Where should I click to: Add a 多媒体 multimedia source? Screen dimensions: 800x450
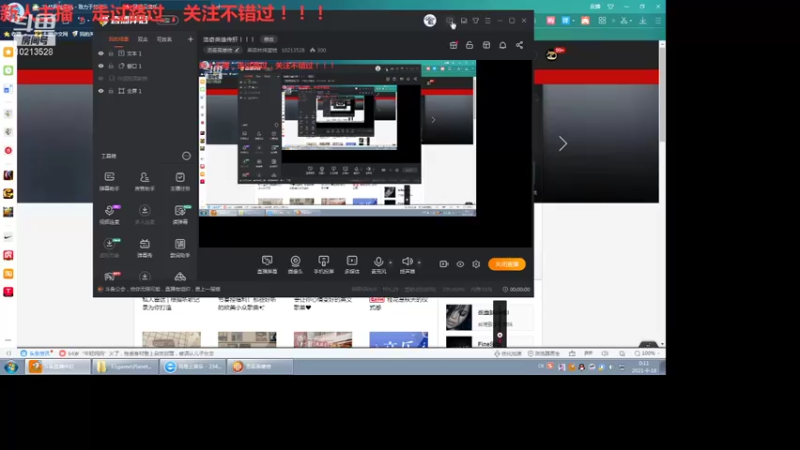pyautogui.click(x=352, y=265)
